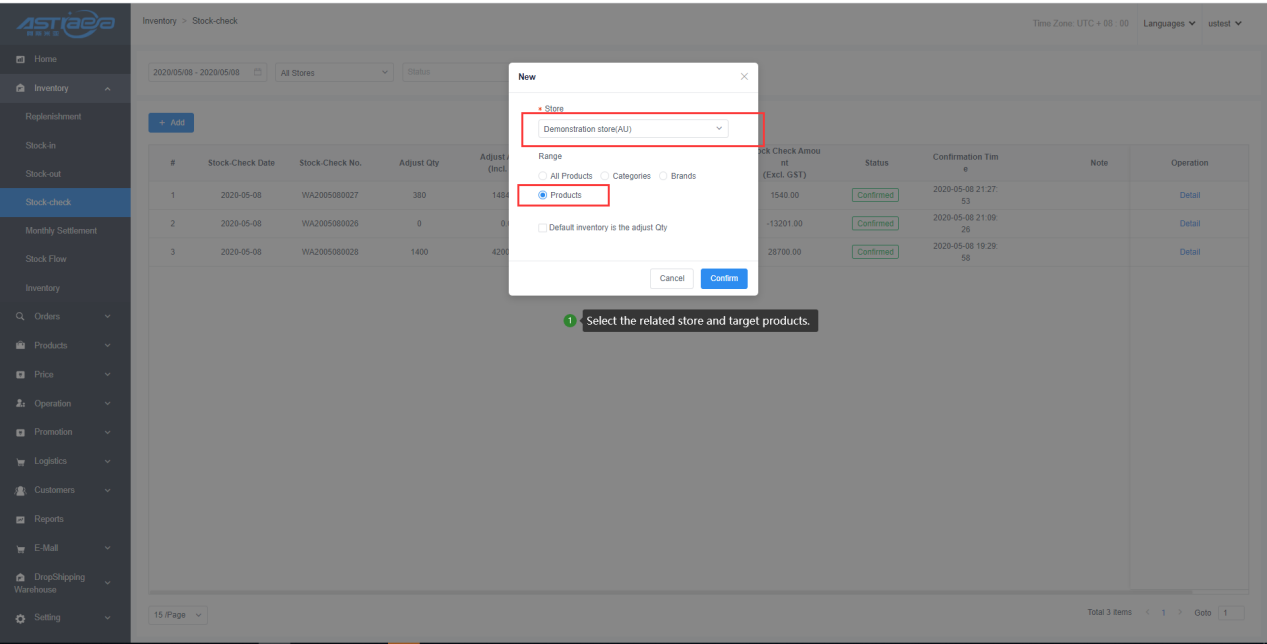Screen dimensions: 1267x644
Task: Click the Products briefcase icon
Action: (x=20, y=346)
